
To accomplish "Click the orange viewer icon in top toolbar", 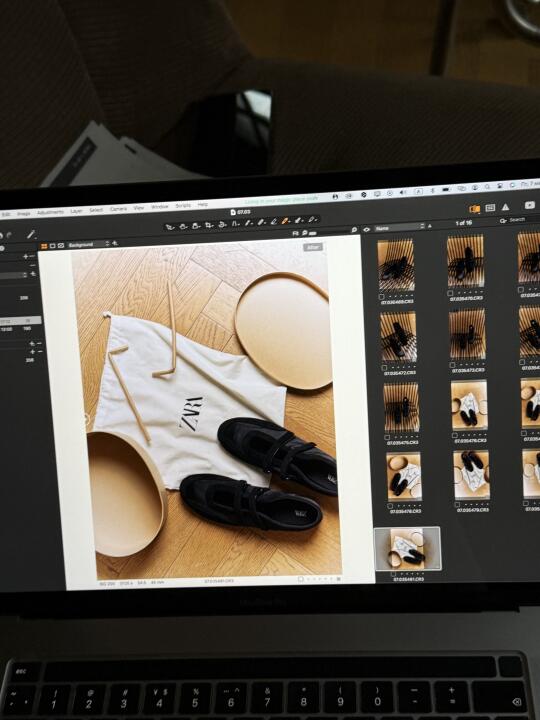I will (474, 209).
